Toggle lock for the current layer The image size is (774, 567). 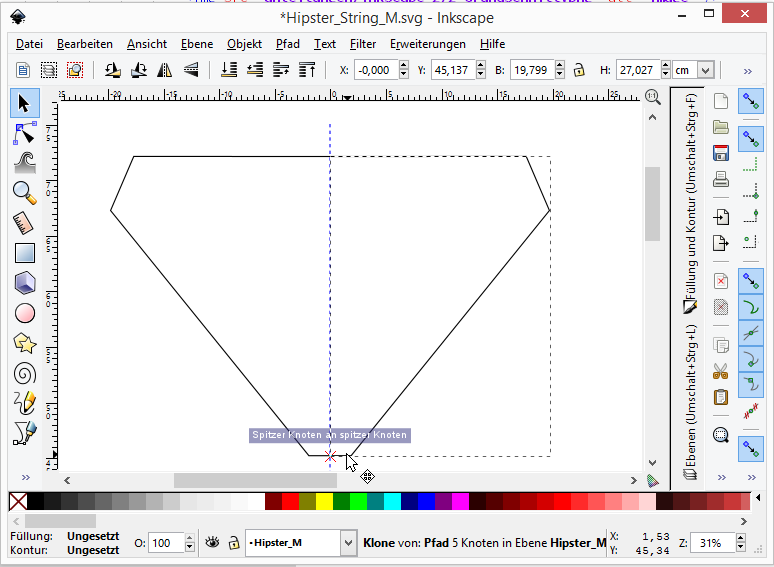coord(233,543)
